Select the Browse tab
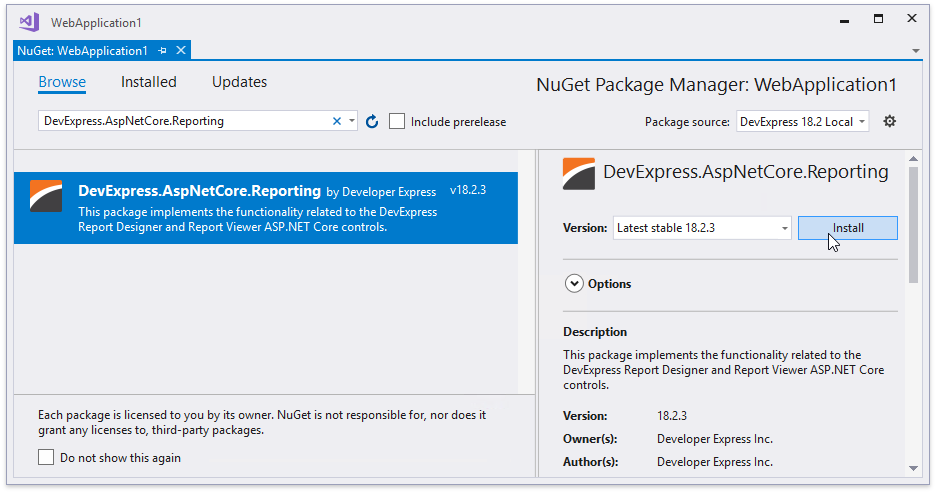This screenshot has height=493, width=936. pyautogui.click(x=62, y=82)
